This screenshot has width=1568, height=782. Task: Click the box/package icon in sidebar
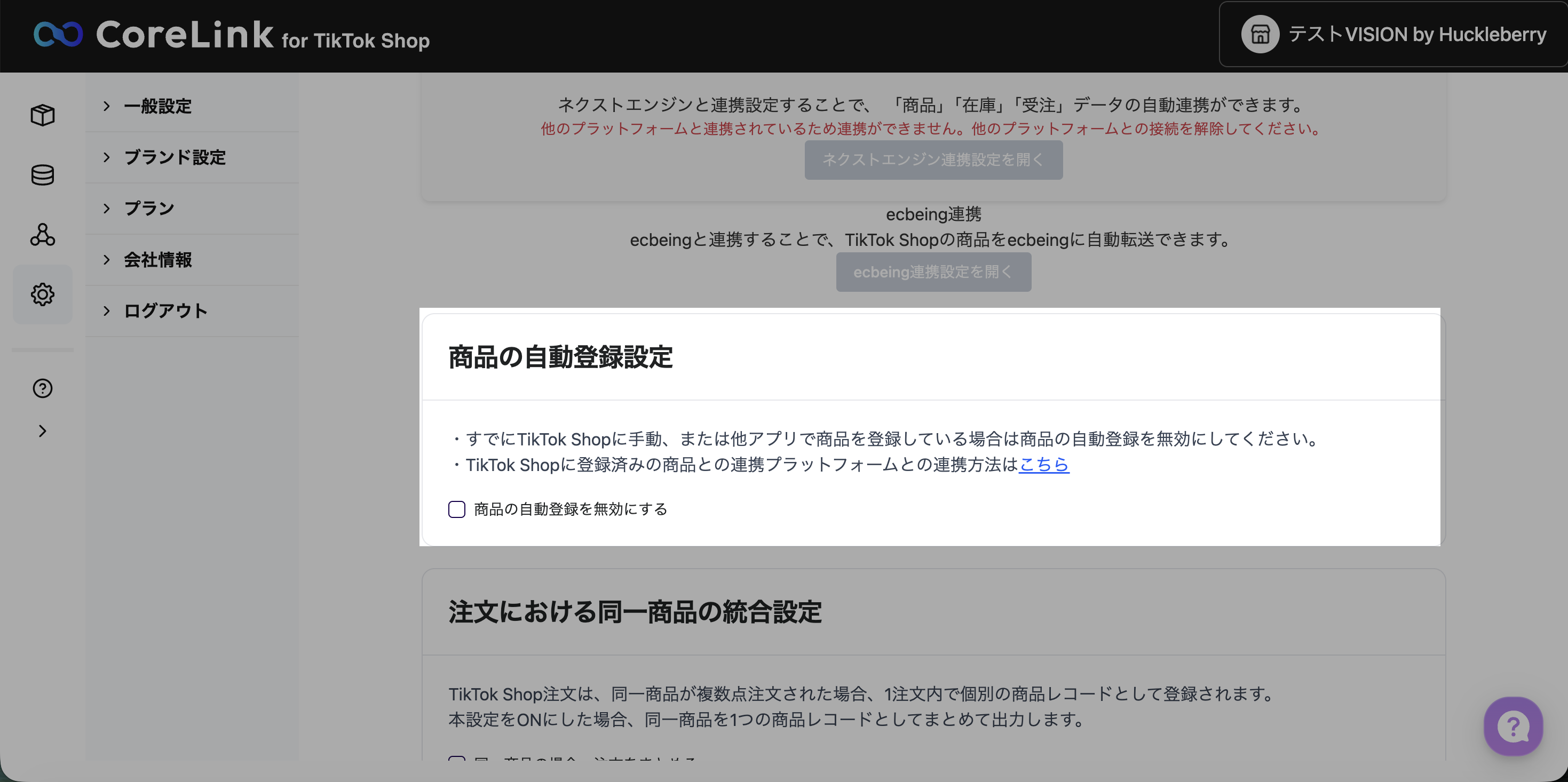(x=43, y=115)
